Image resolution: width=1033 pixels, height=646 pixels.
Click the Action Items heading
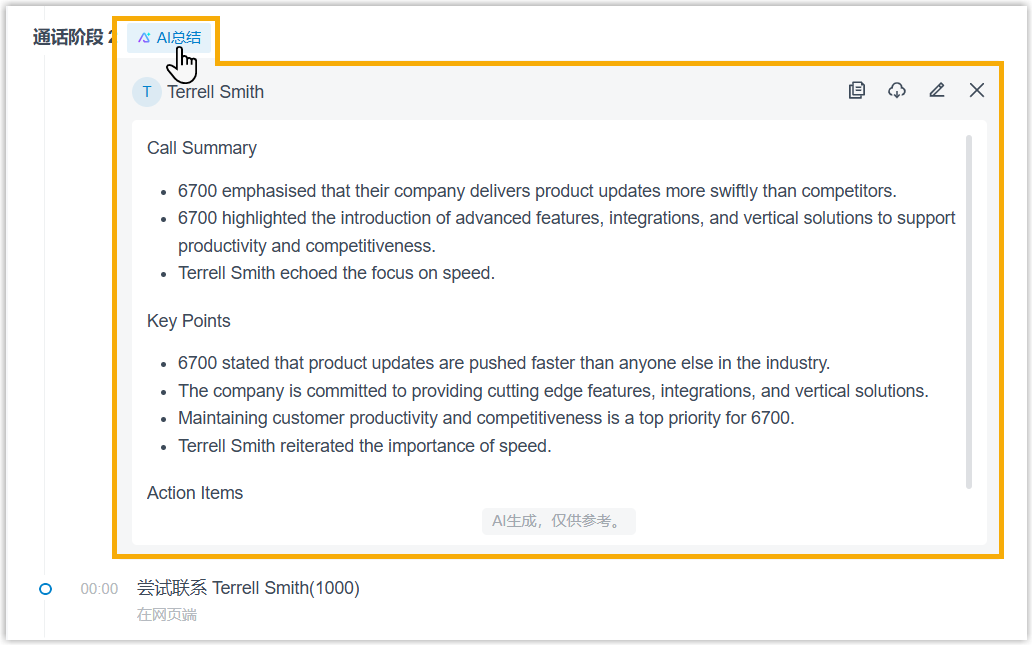click(x=195, y=493)
